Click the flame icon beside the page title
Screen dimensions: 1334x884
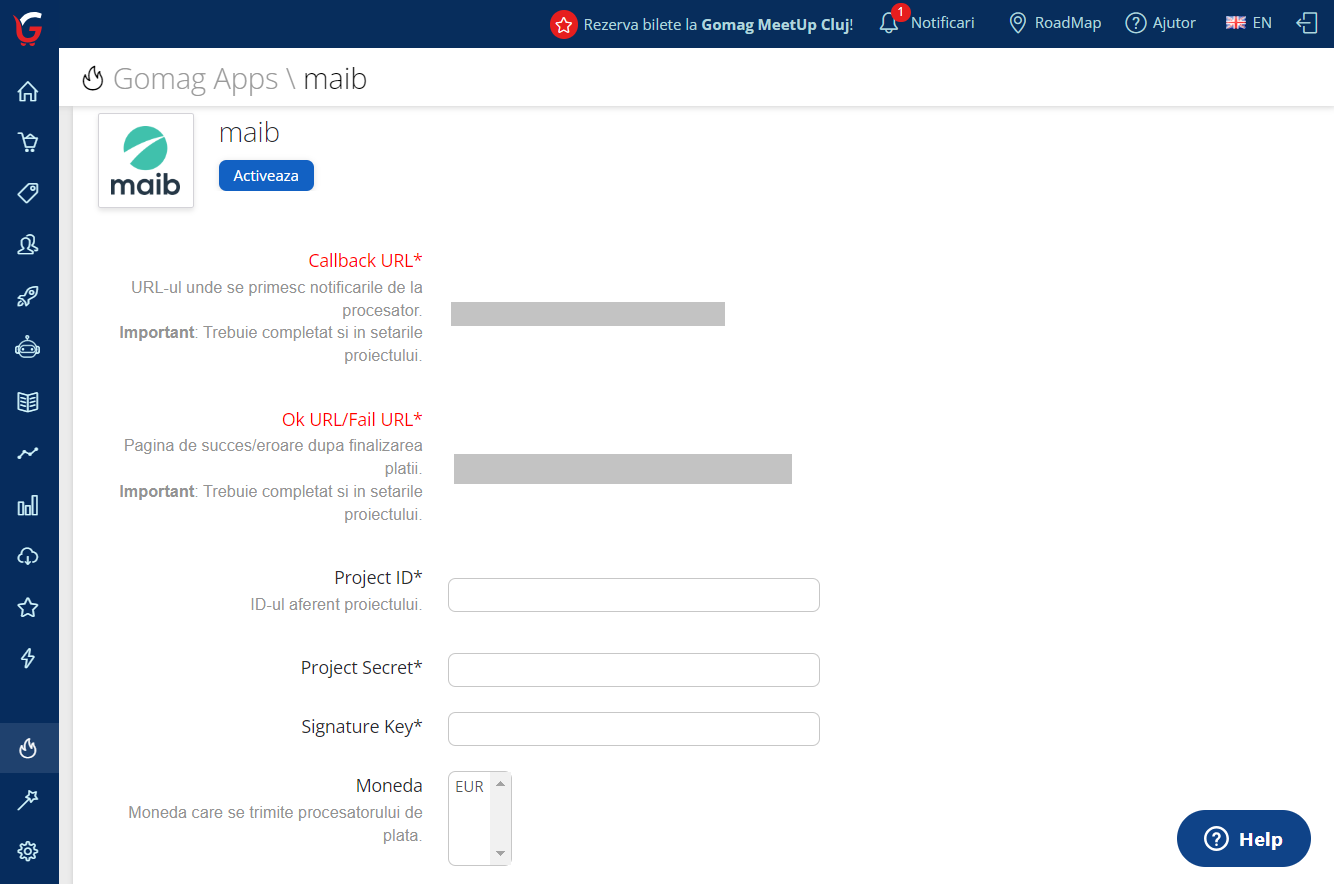point(93,78)
